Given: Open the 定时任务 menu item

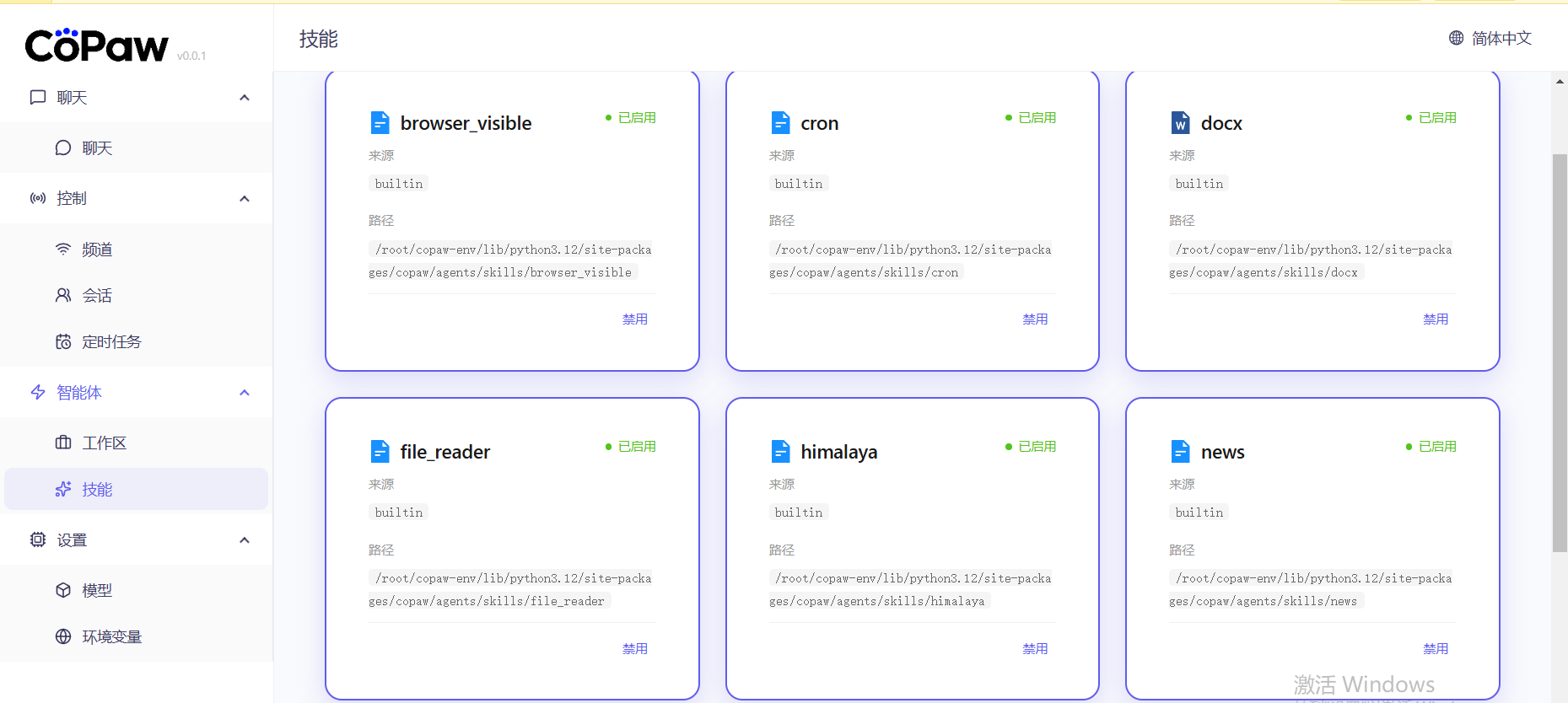Looking at the screenshot, I should [136, 341].
